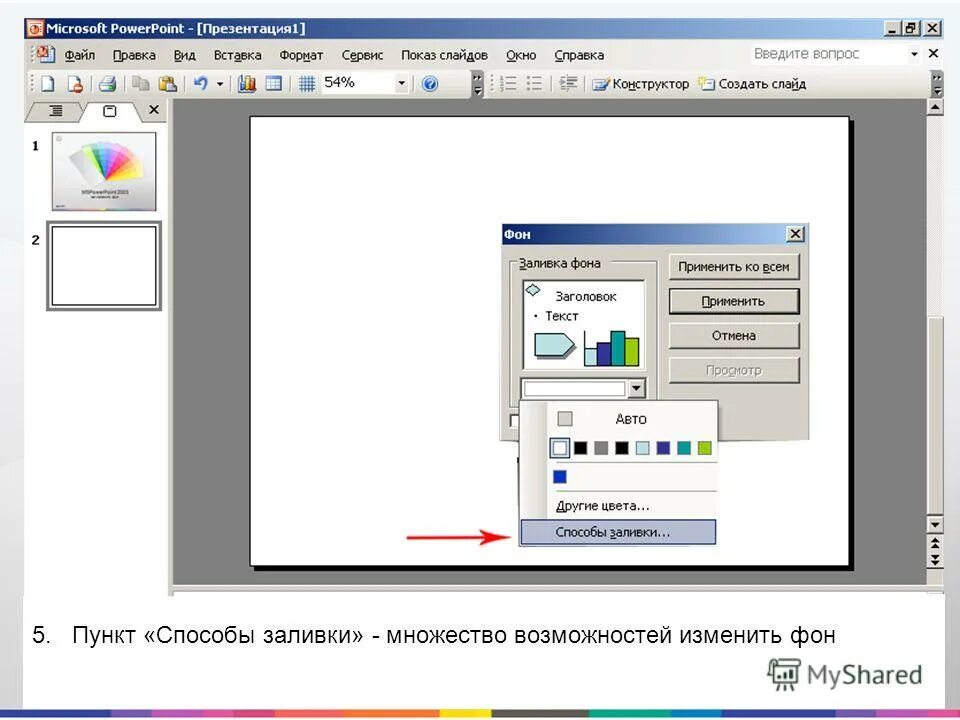
Task: Insert a chart using the toolbar icon
Action: click(x=248, y=84)
